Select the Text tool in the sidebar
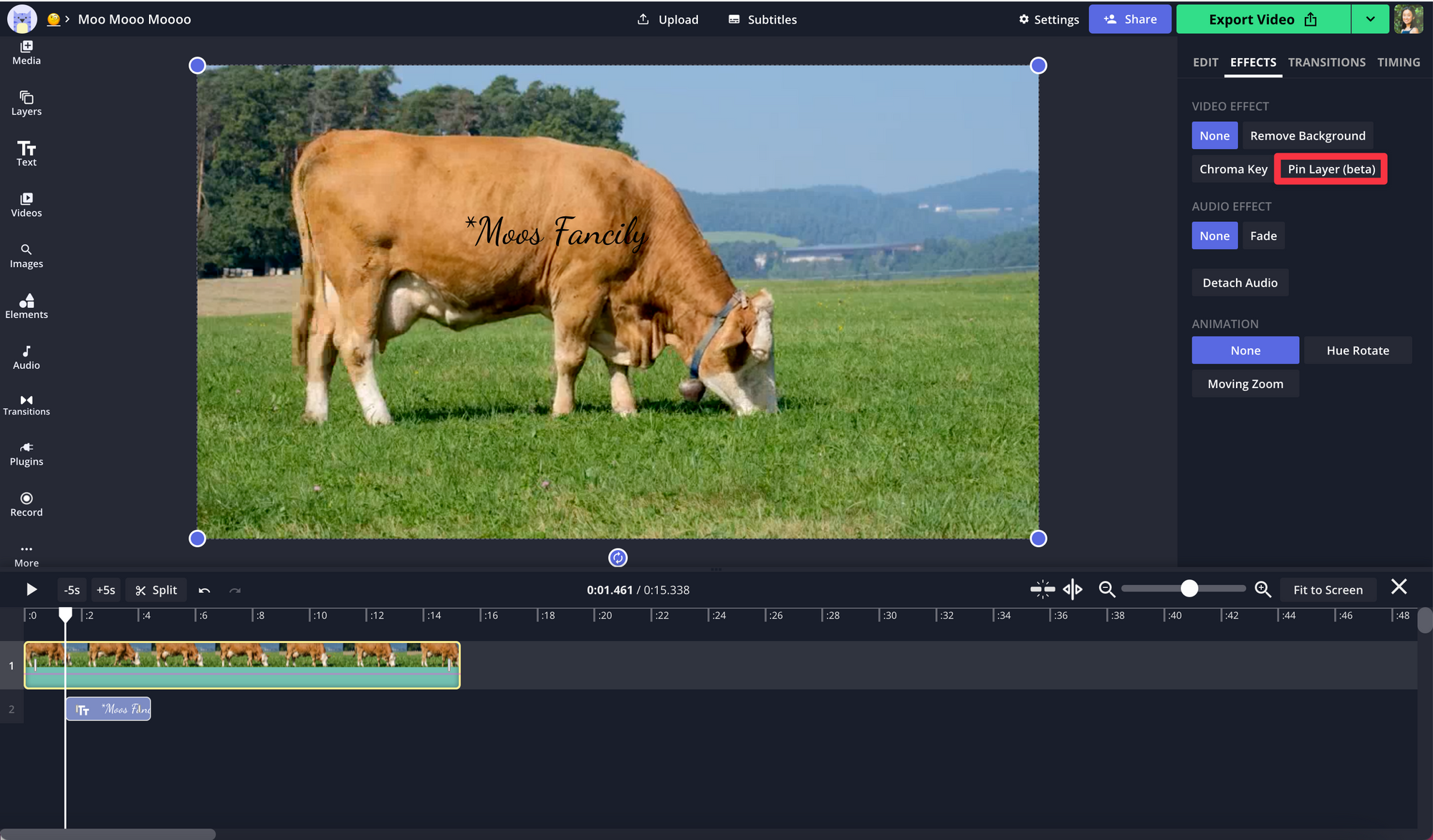 click(27, 153)
